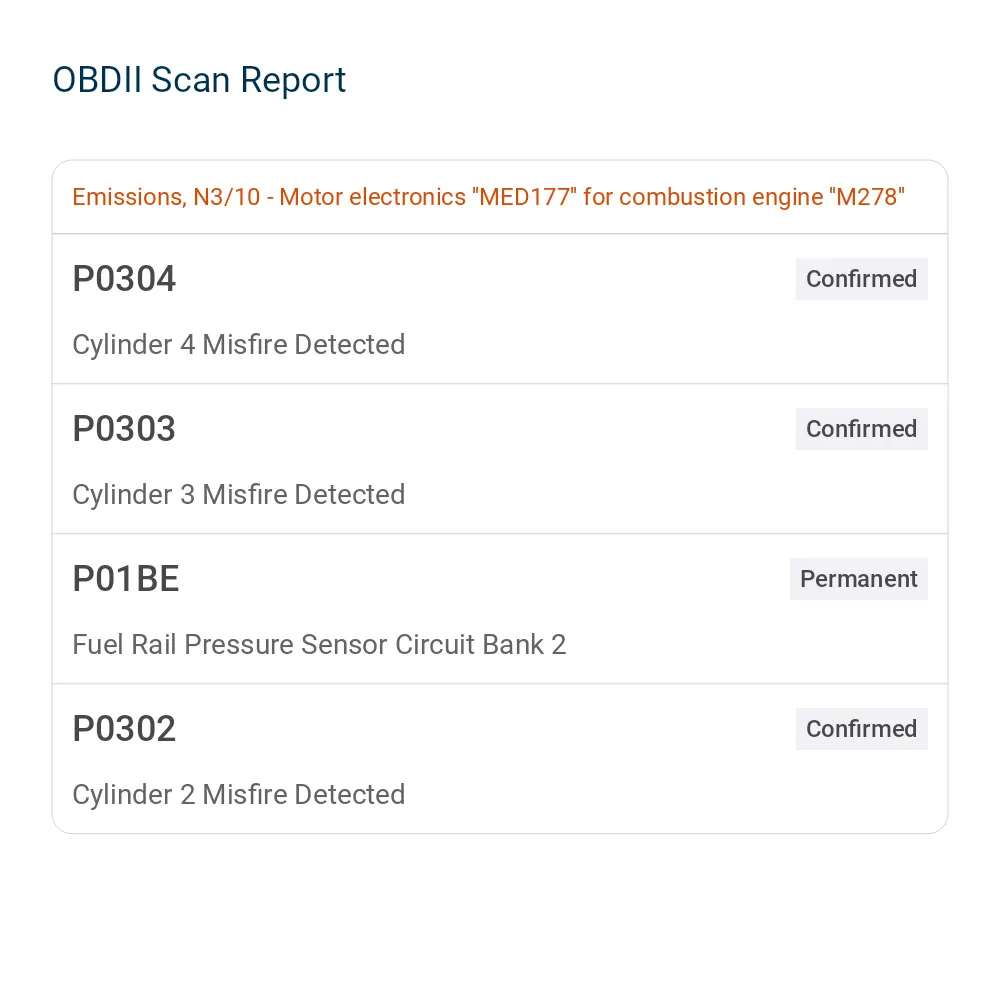Click the M278 engine name in header
Screen dimensions: 1000x1000
click(867, 196)
